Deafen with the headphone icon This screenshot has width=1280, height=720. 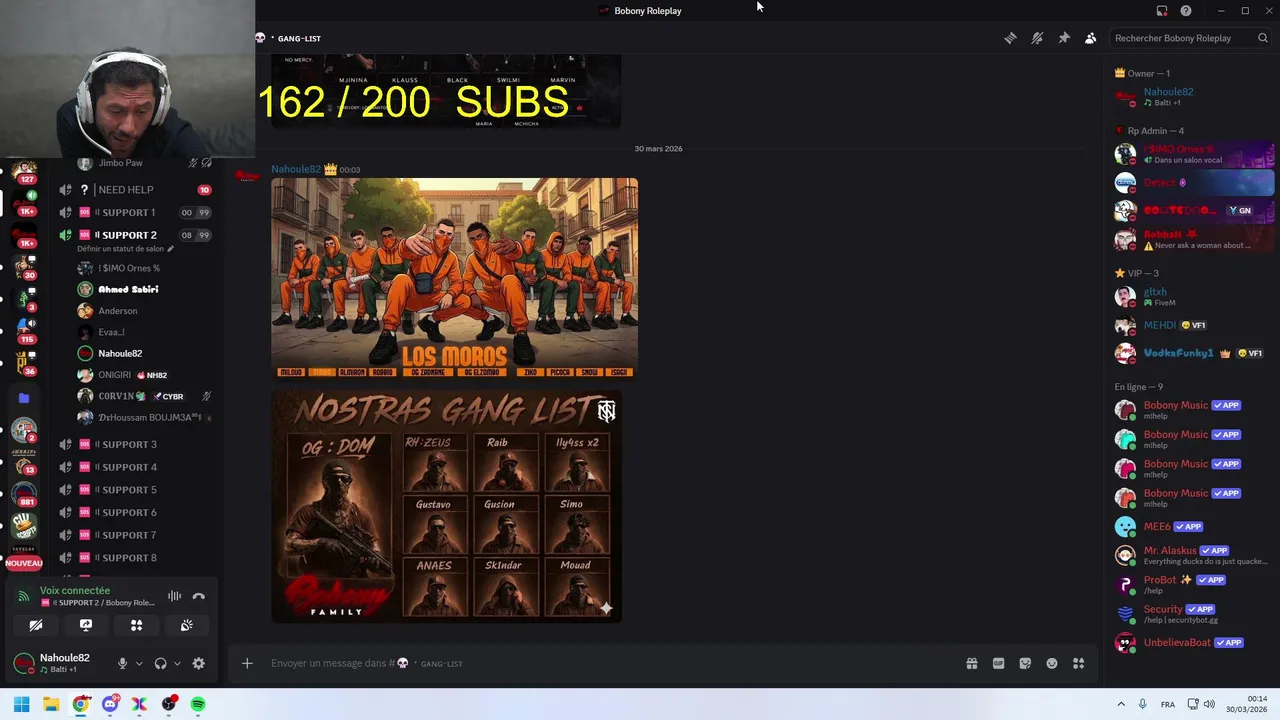coord(160,663)
